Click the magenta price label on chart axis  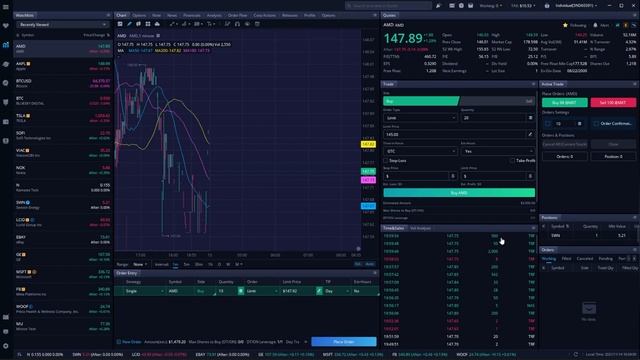coord(368,180)
